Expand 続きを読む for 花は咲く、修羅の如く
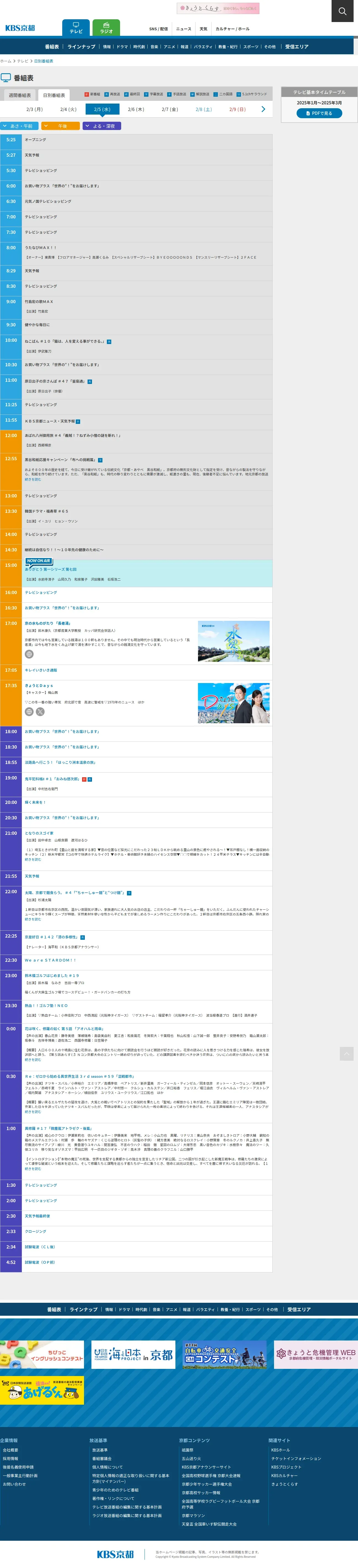The image size is (358, 1568). (33, 1060)
